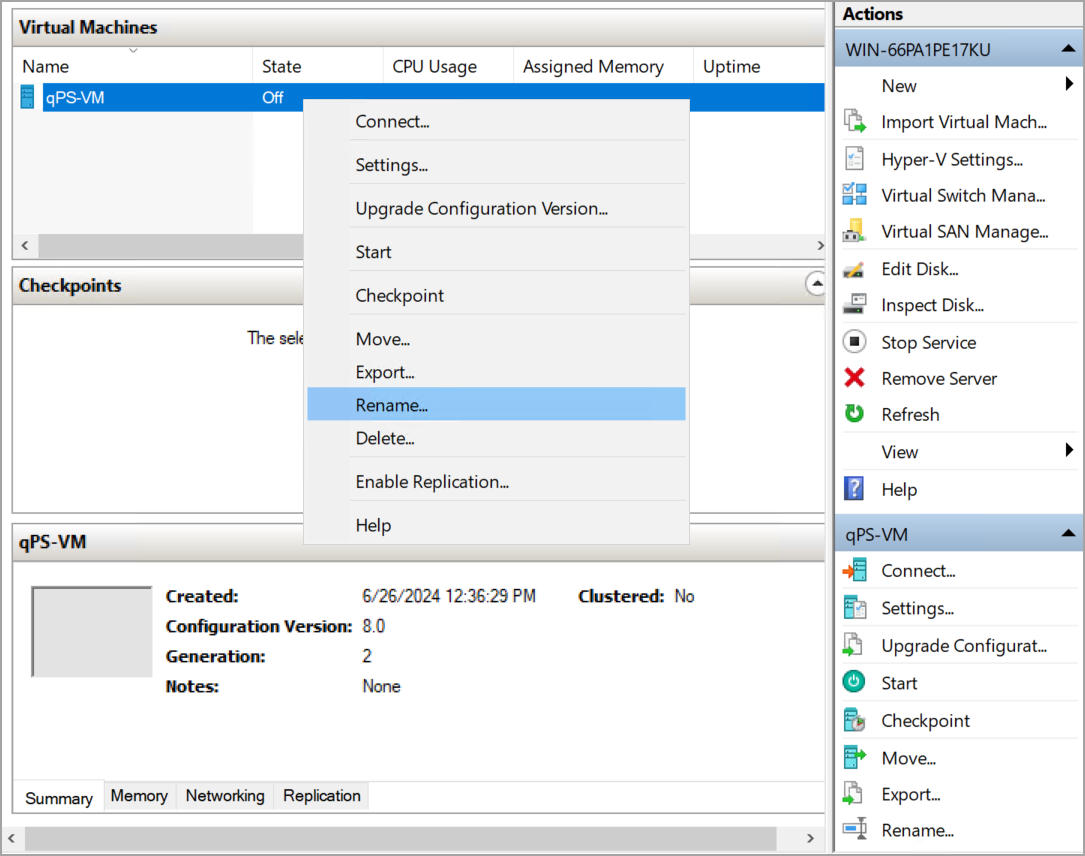Open Help from the Actions pane
The image size is (1085, 856).
point(899,489)
